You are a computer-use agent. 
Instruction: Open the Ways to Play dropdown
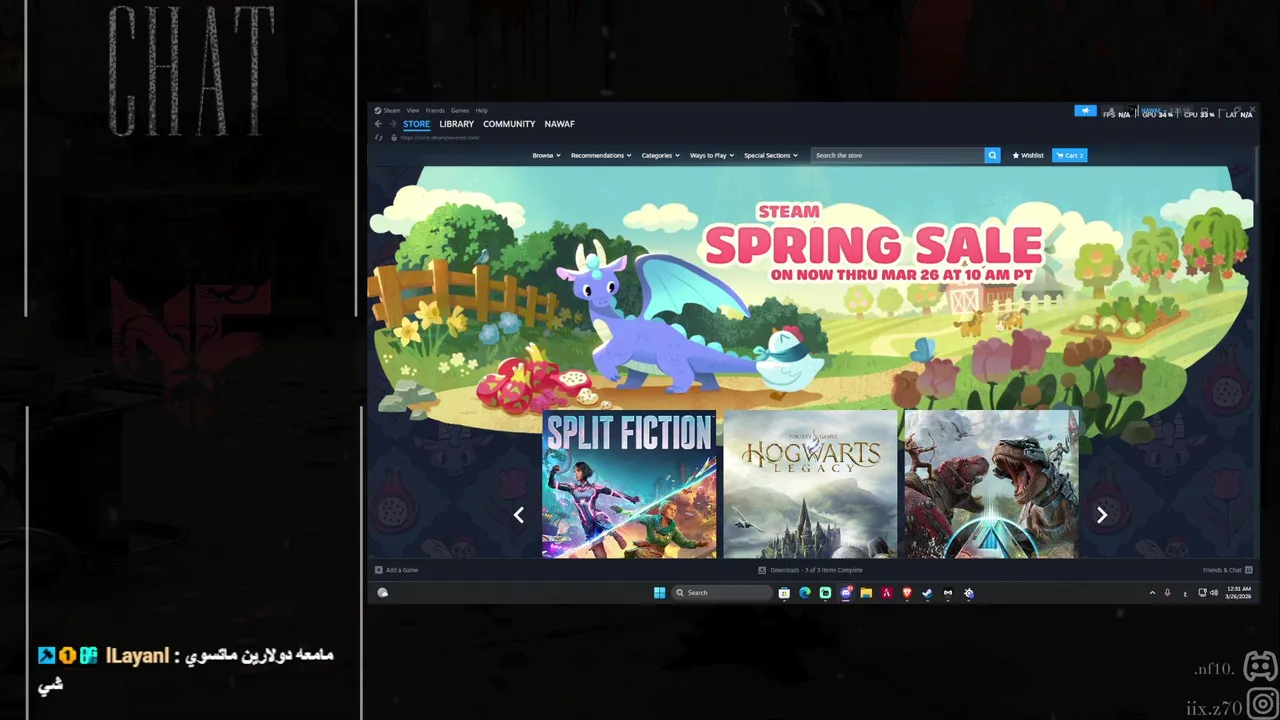[712, 155]
